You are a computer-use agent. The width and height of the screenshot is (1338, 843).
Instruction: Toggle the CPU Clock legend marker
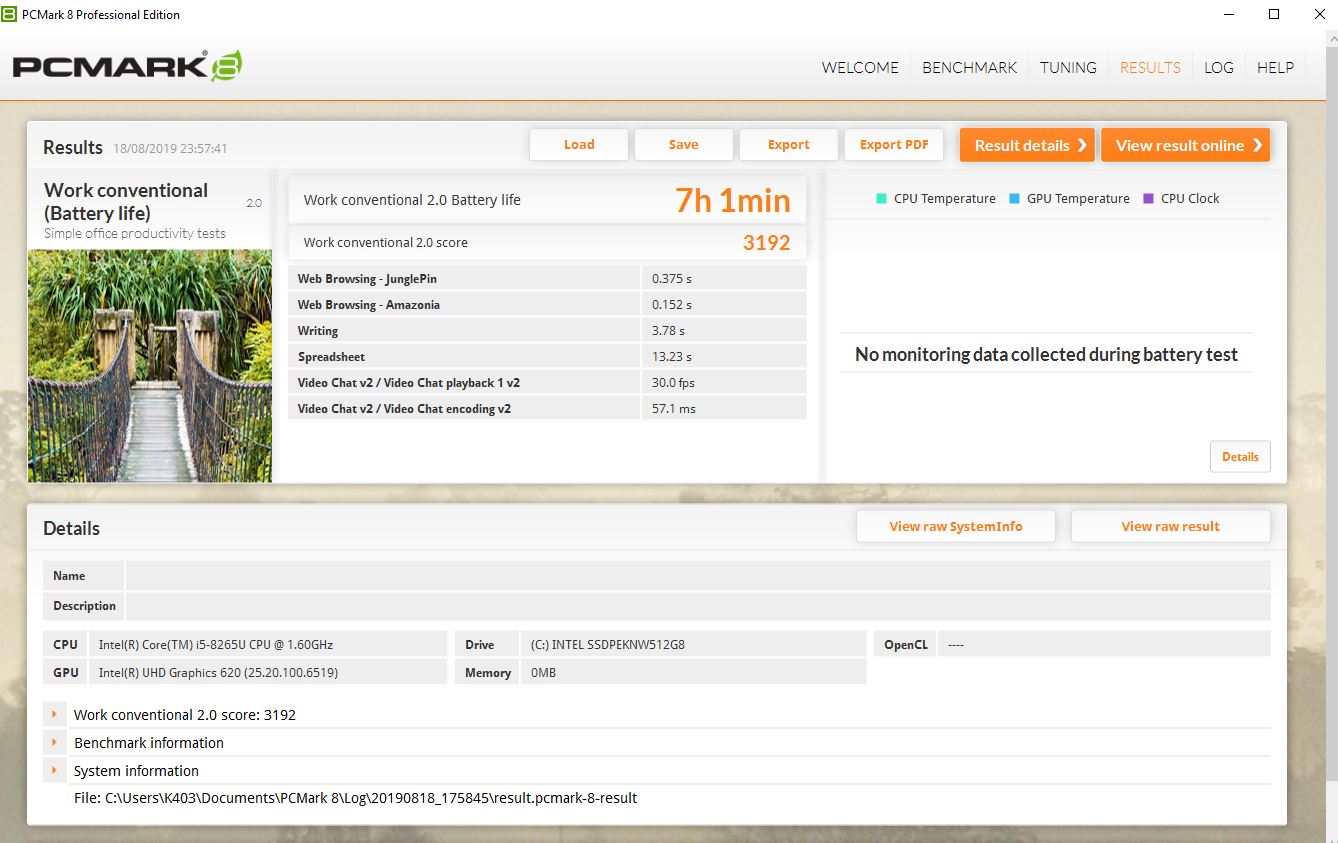tap(1148, 198)
